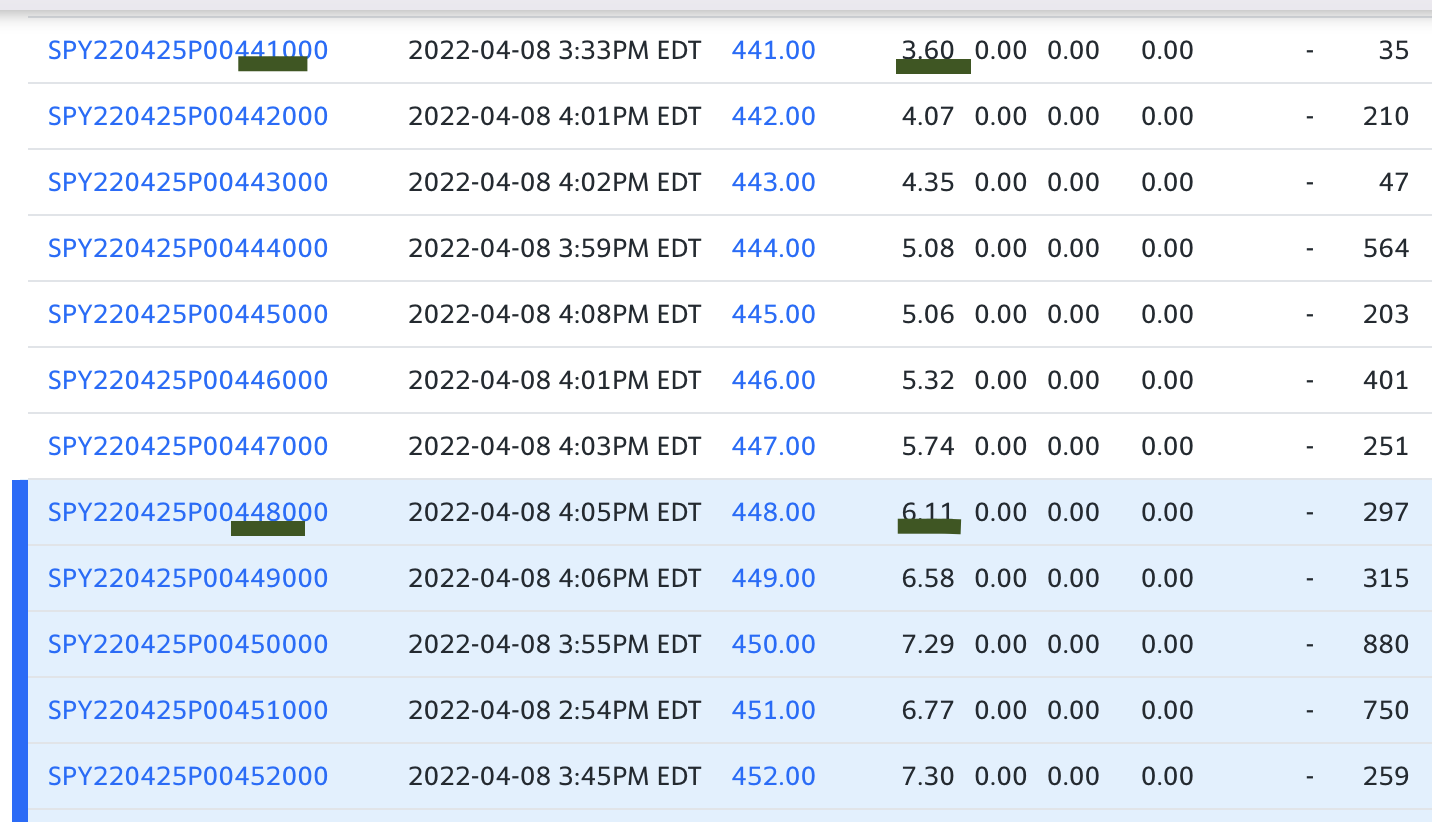Click the 4:08PM EDT trade date

click(555, 314)
